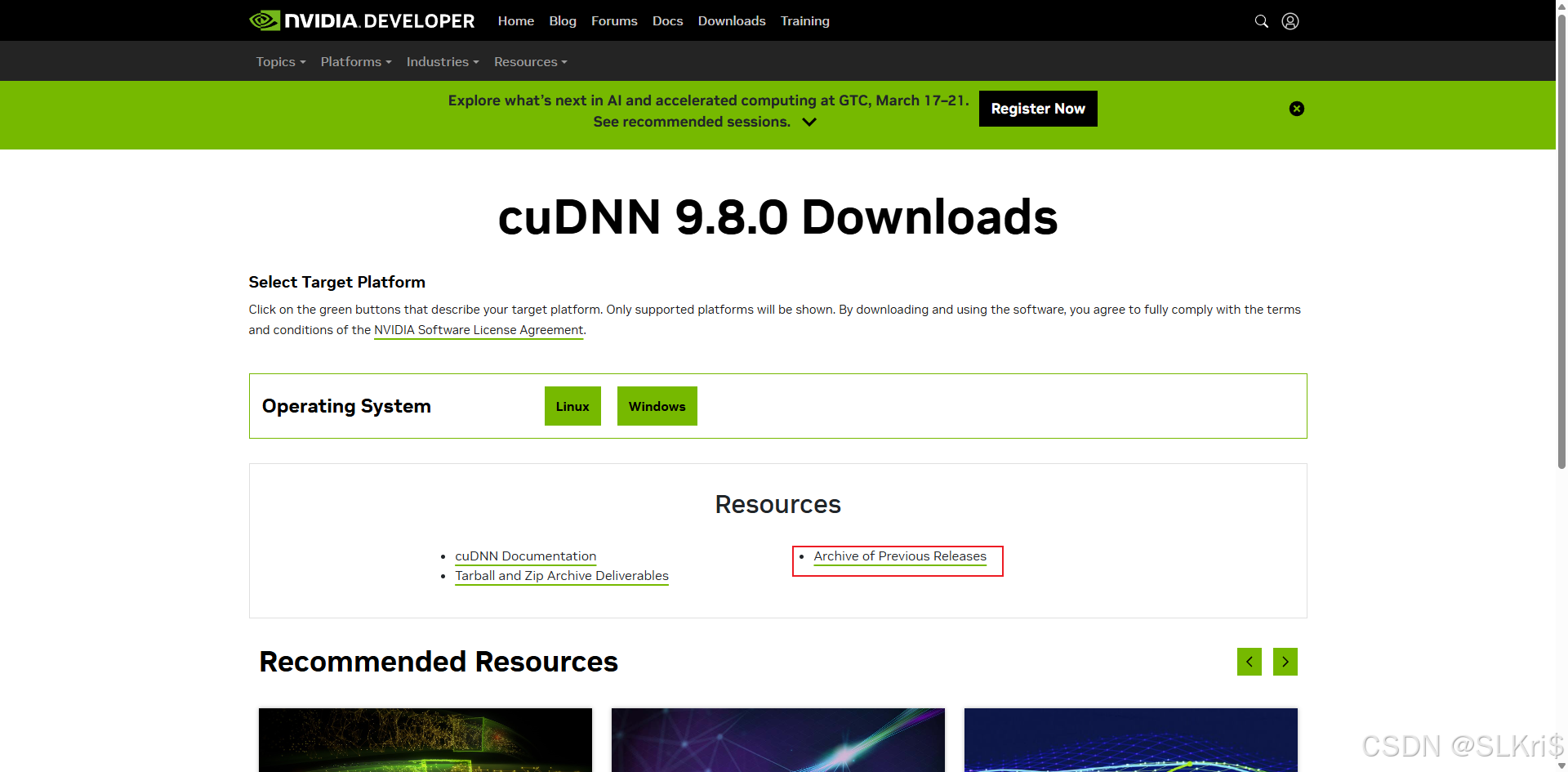Open cuDNN Documentation link
Screen dimensions: 1568x772
(x=526, y=556)
